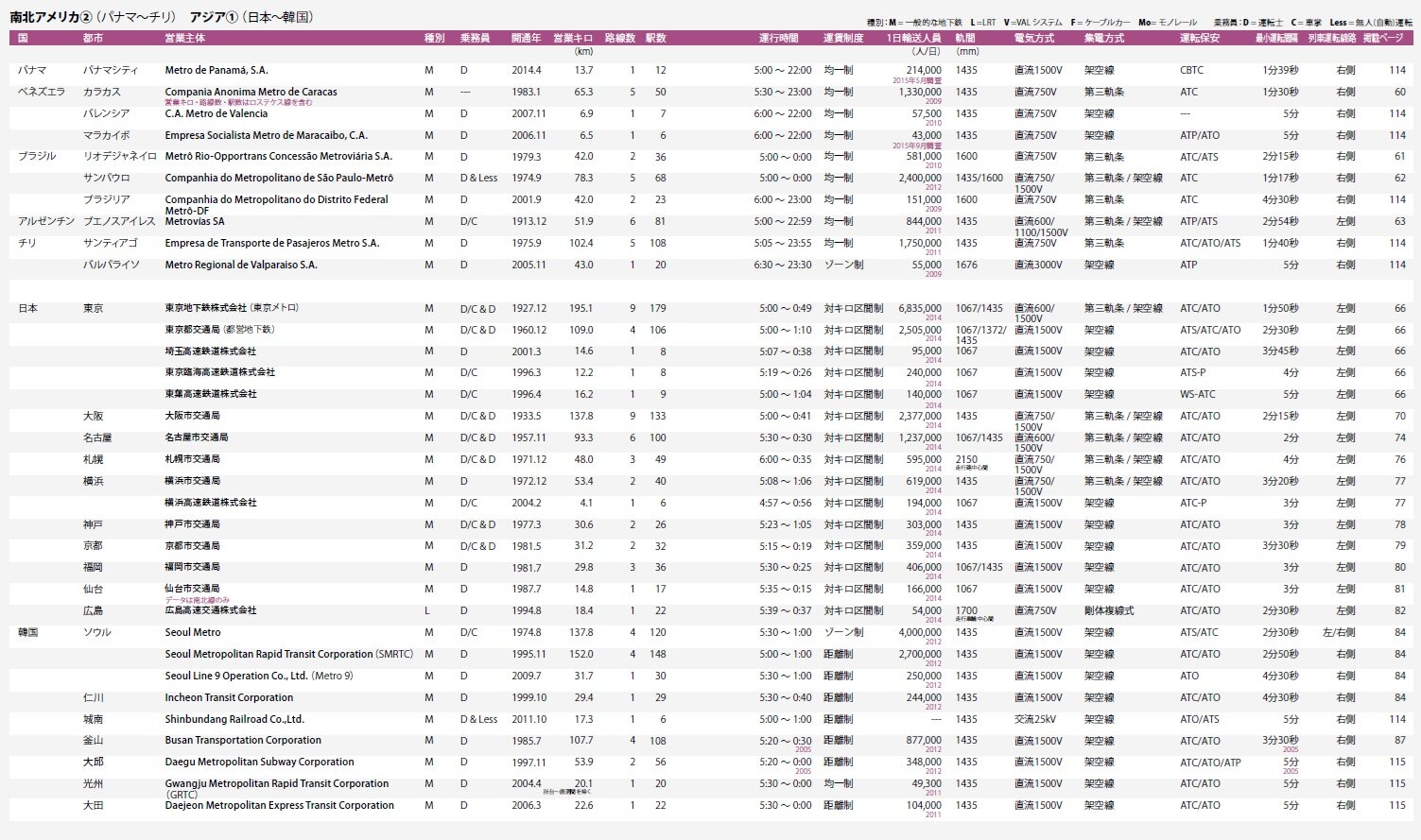Select the 乗務員 column header
Image resolution: width=1421 pixels, height=840 pixels.
[475, 39]
